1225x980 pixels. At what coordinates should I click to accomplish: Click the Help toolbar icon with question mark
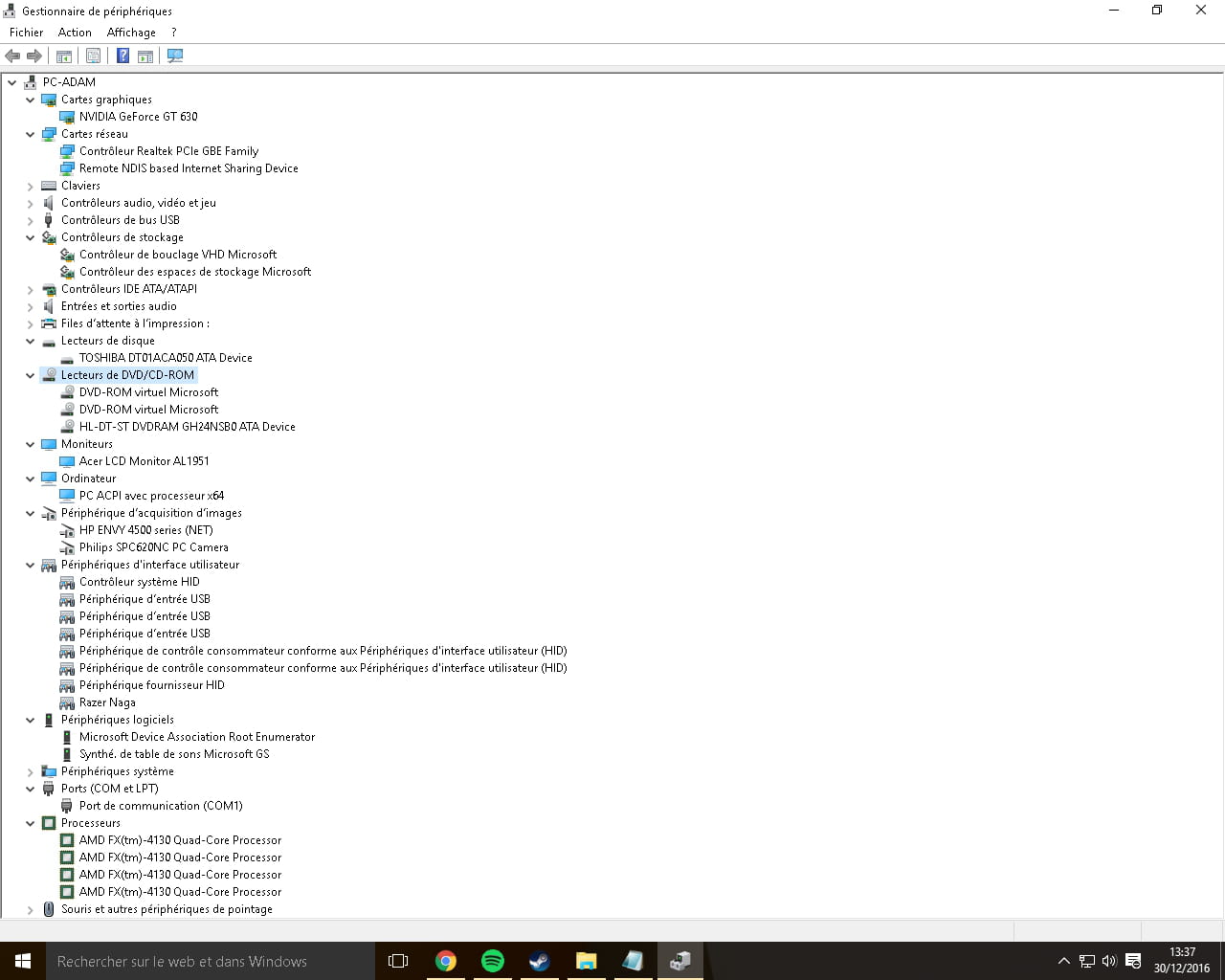point(122,56)
